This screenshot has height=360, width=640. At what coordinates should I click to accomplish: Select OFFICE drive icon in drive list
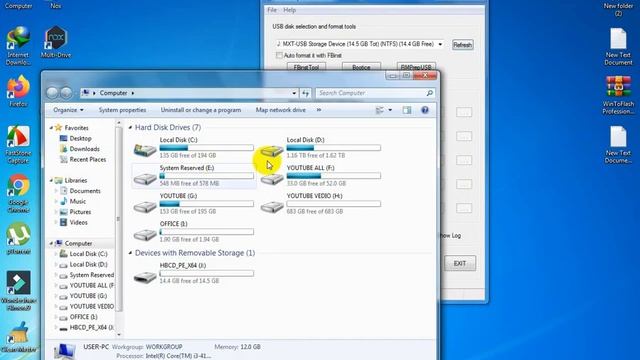145,234
